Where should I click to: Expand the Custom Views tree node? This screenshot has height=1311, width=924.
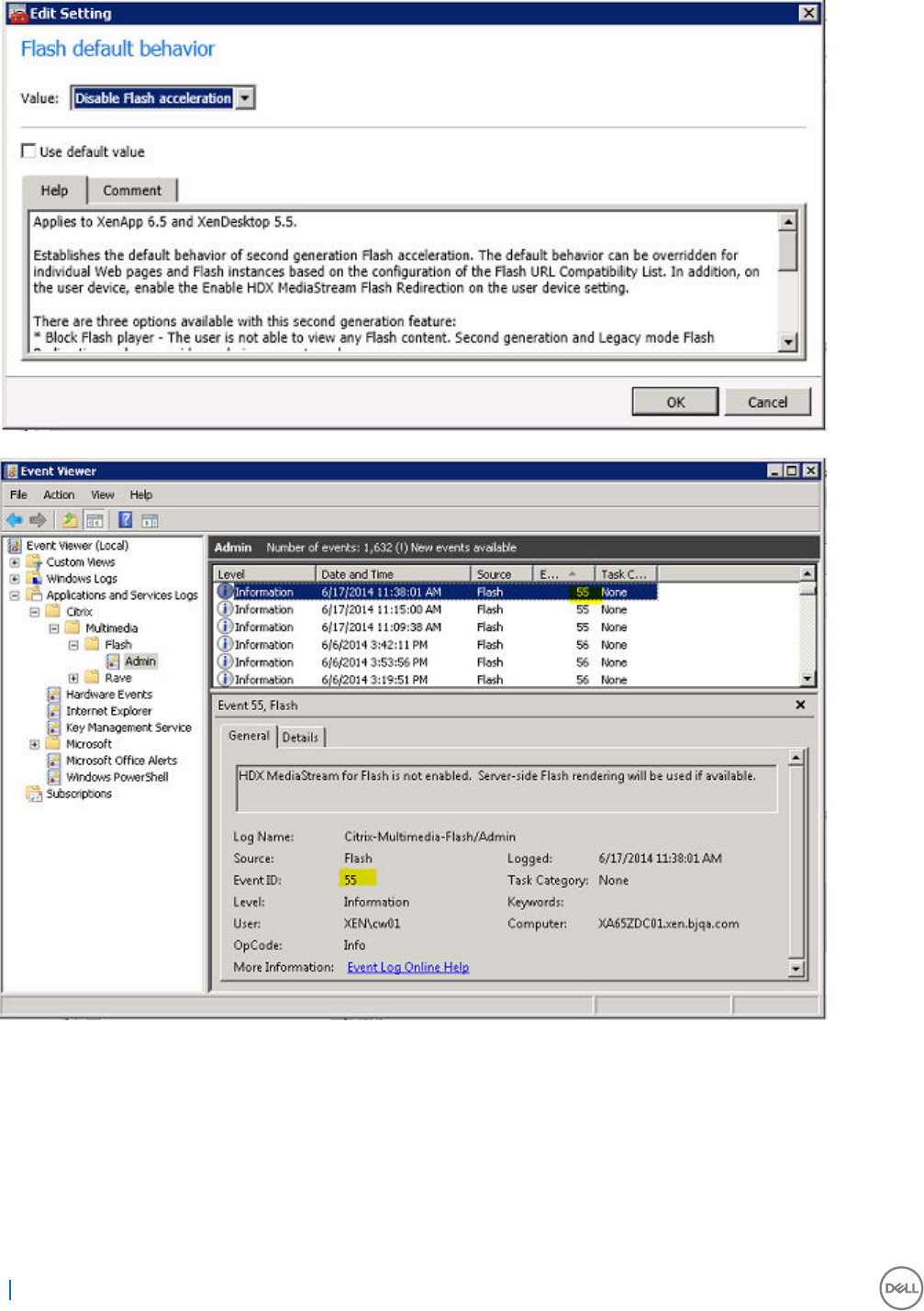(x=15, y=561)
